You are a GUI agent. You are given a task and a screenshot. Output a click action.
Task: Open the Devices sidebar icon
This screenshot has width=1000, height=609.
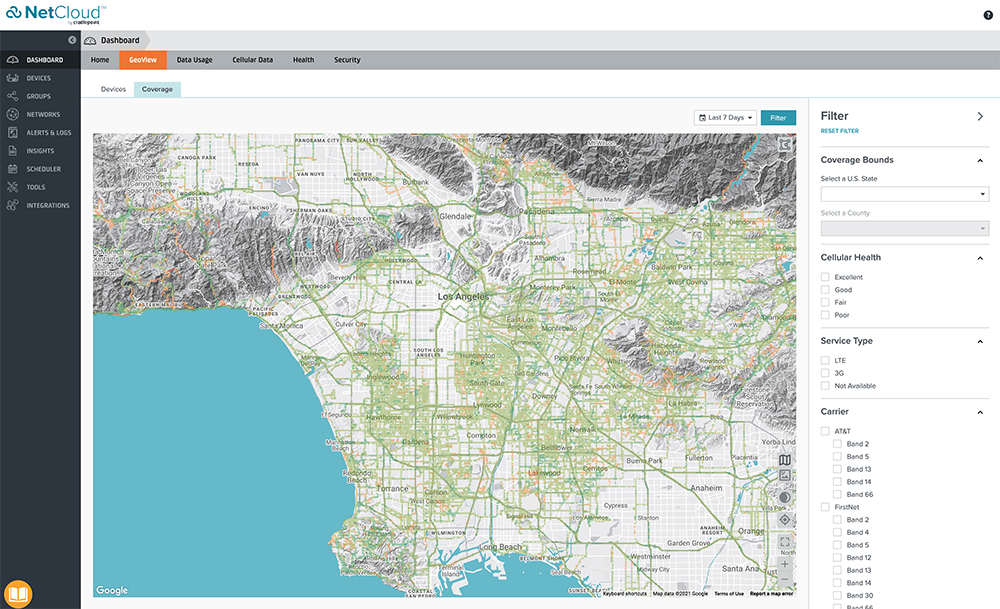coord(12,78)
